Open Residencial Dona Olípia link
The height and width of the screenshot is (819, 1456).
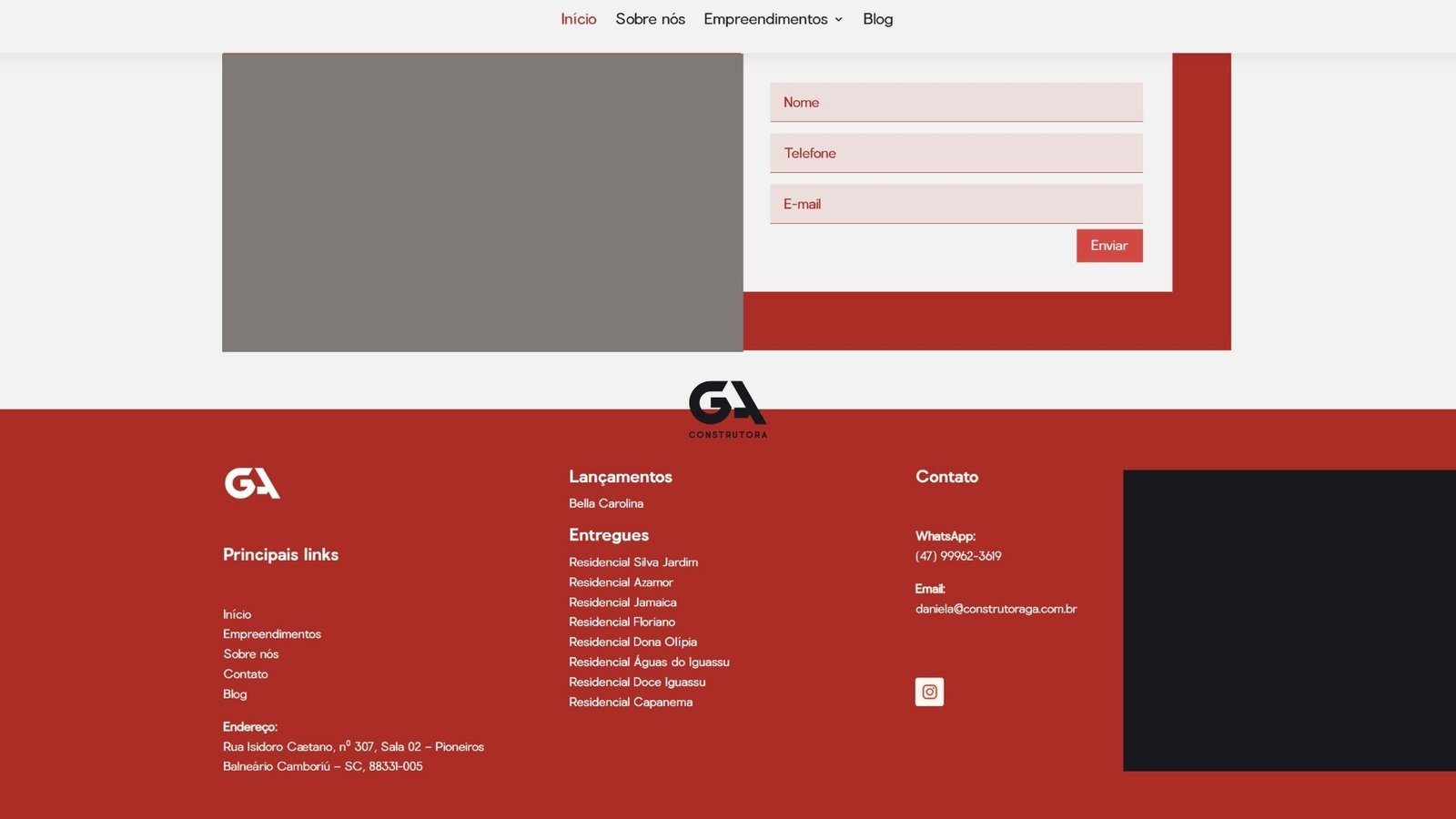click(x=632, y=642)
